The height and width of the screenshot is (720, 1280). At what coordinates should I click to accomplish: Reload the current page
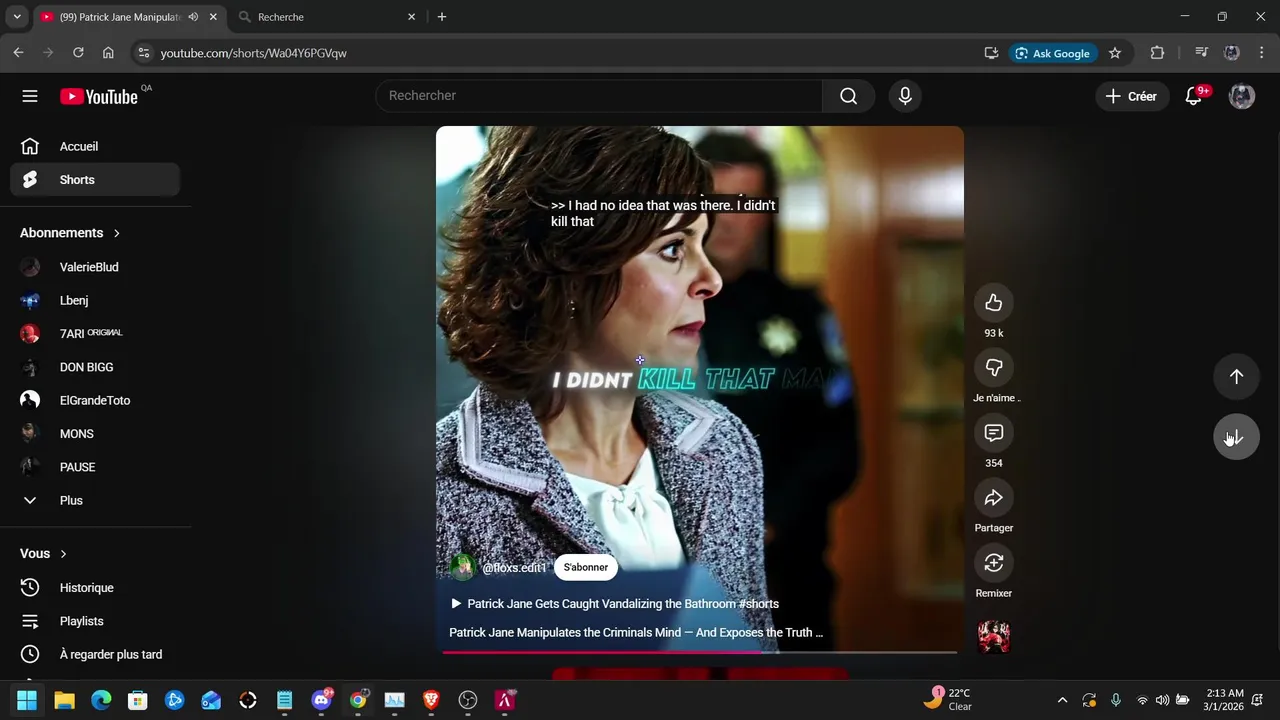pyautogui.click(x=78, y=53)
